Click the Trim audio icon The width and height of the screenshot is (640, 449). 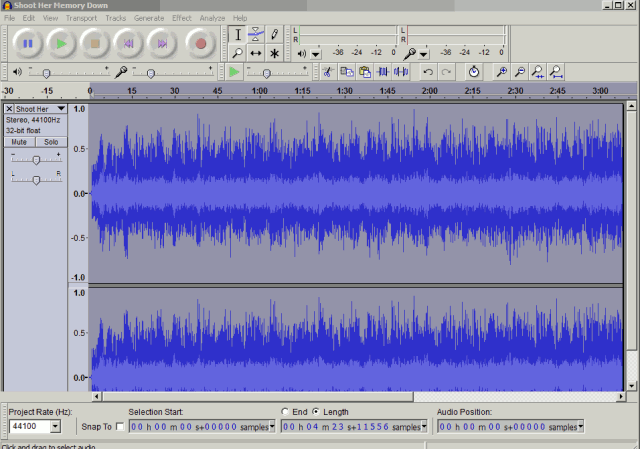[x=383, y=72]
